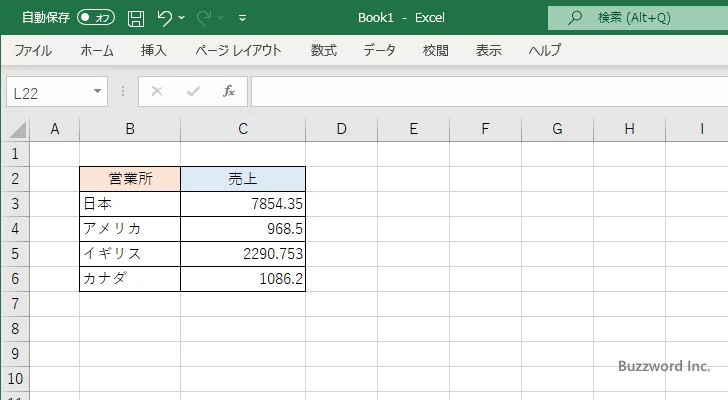The width and height of the screenshot is (728, 400).
Task: Click the formula bar Cancel X icon
Action: point(157,91)
